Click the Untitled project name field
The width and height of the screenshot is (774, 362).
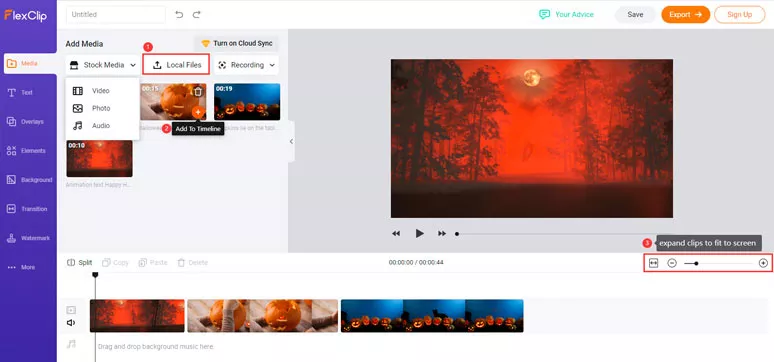tap(116, 15)
